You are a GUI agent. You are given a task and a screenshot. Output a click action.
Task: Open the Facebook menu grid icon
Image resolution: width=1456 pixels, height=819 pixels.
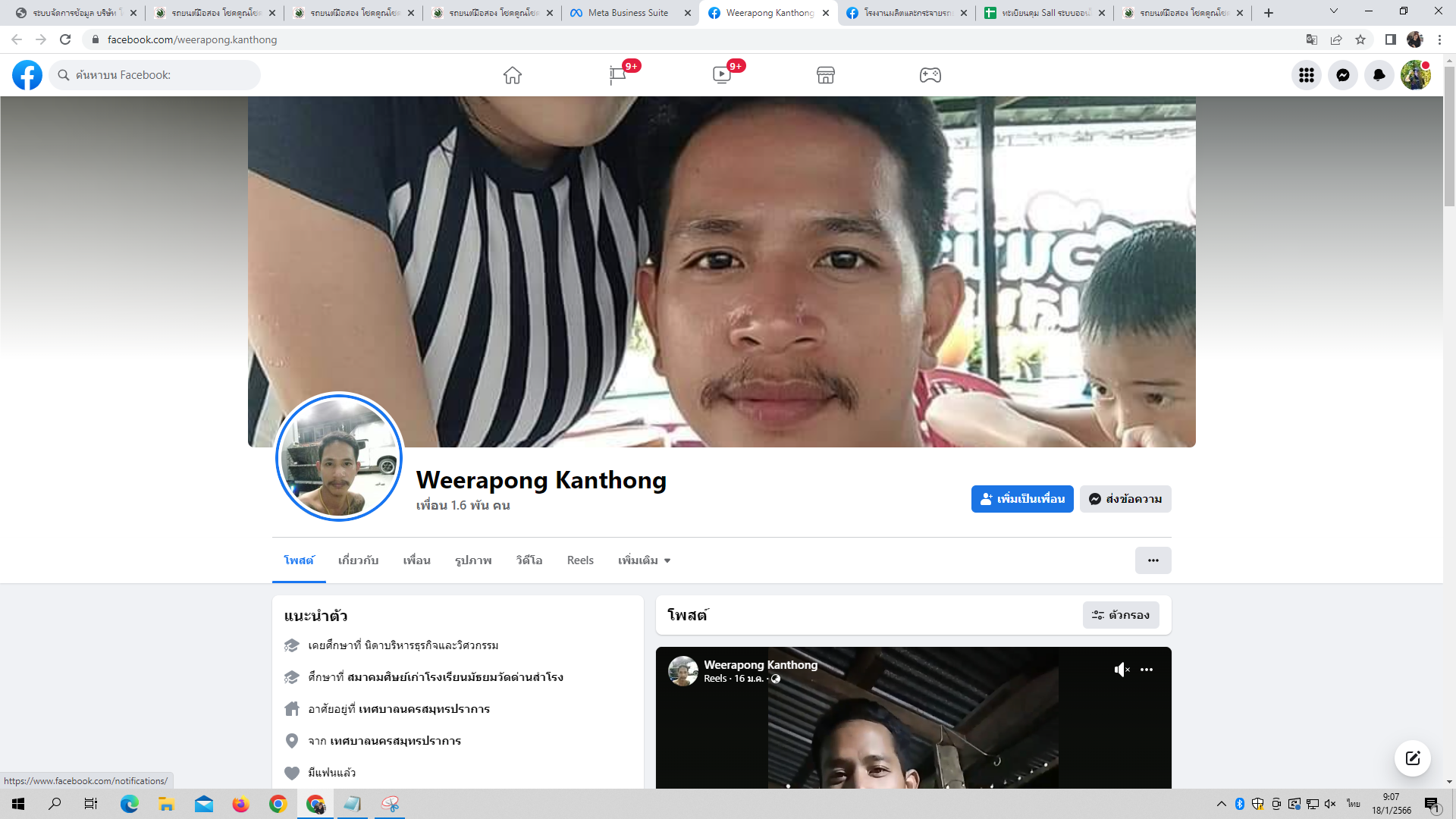(x=1306, y=75)
